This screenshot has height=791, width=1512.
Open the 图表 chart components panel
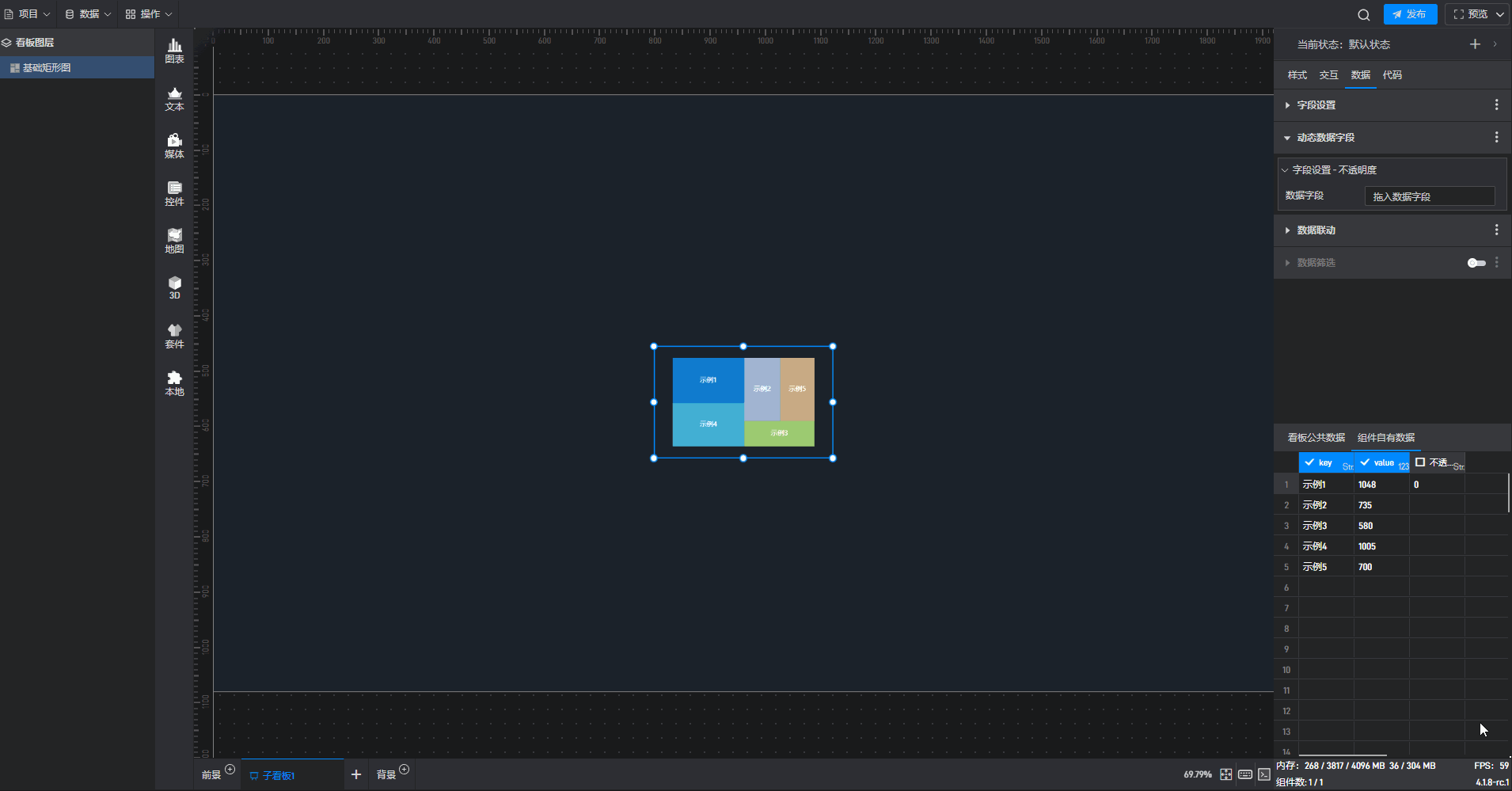point(174,51)
